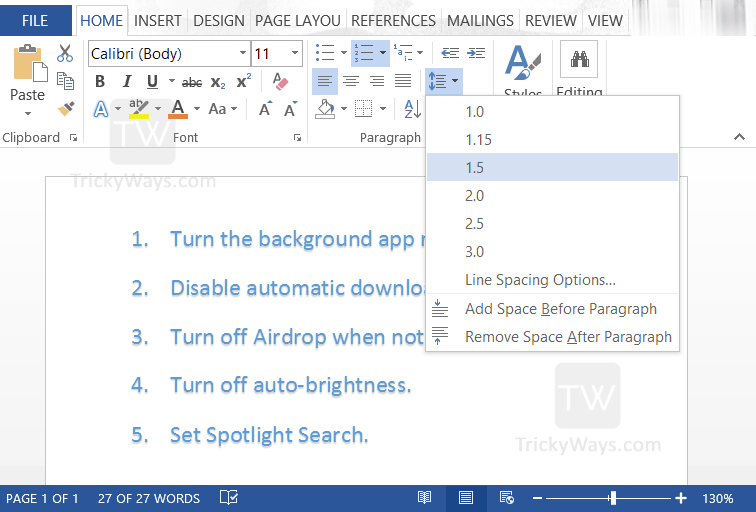
Task: Collapse the ribbon with the arrow
Action: point(739,137)
